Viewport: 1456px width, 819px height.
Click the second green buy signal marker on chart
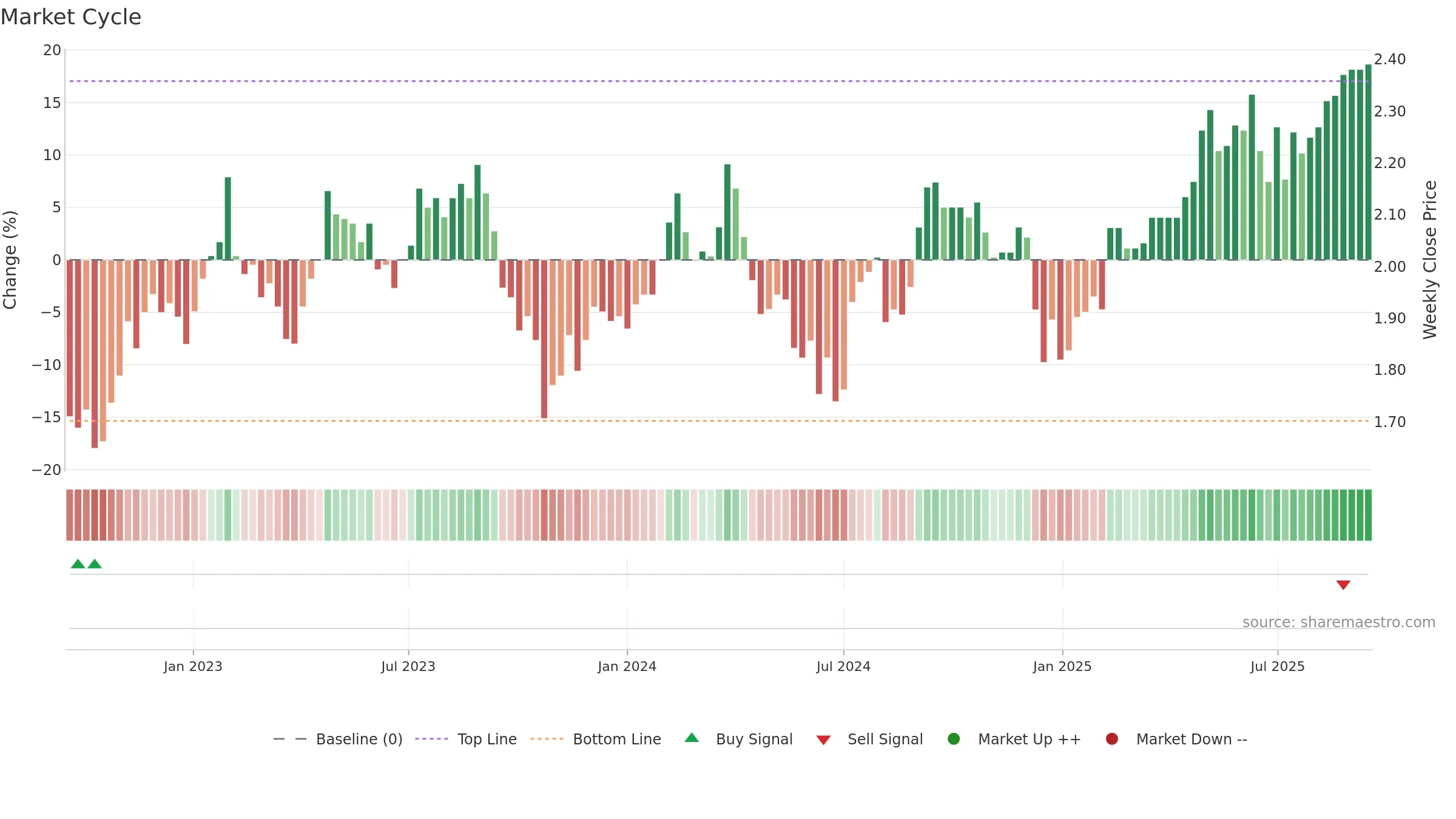(95, 564)
